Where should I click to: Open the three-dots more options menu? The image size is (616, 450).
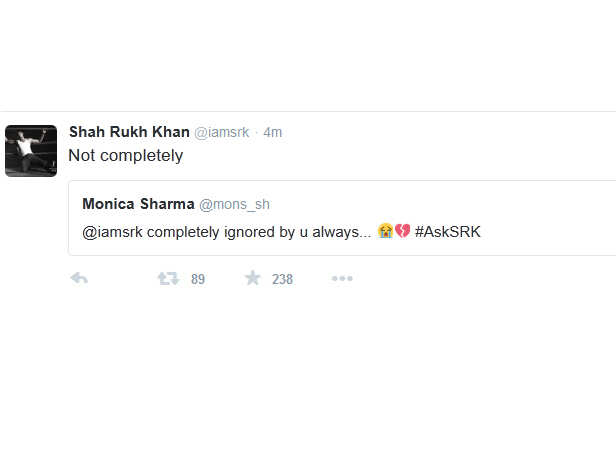342,279
